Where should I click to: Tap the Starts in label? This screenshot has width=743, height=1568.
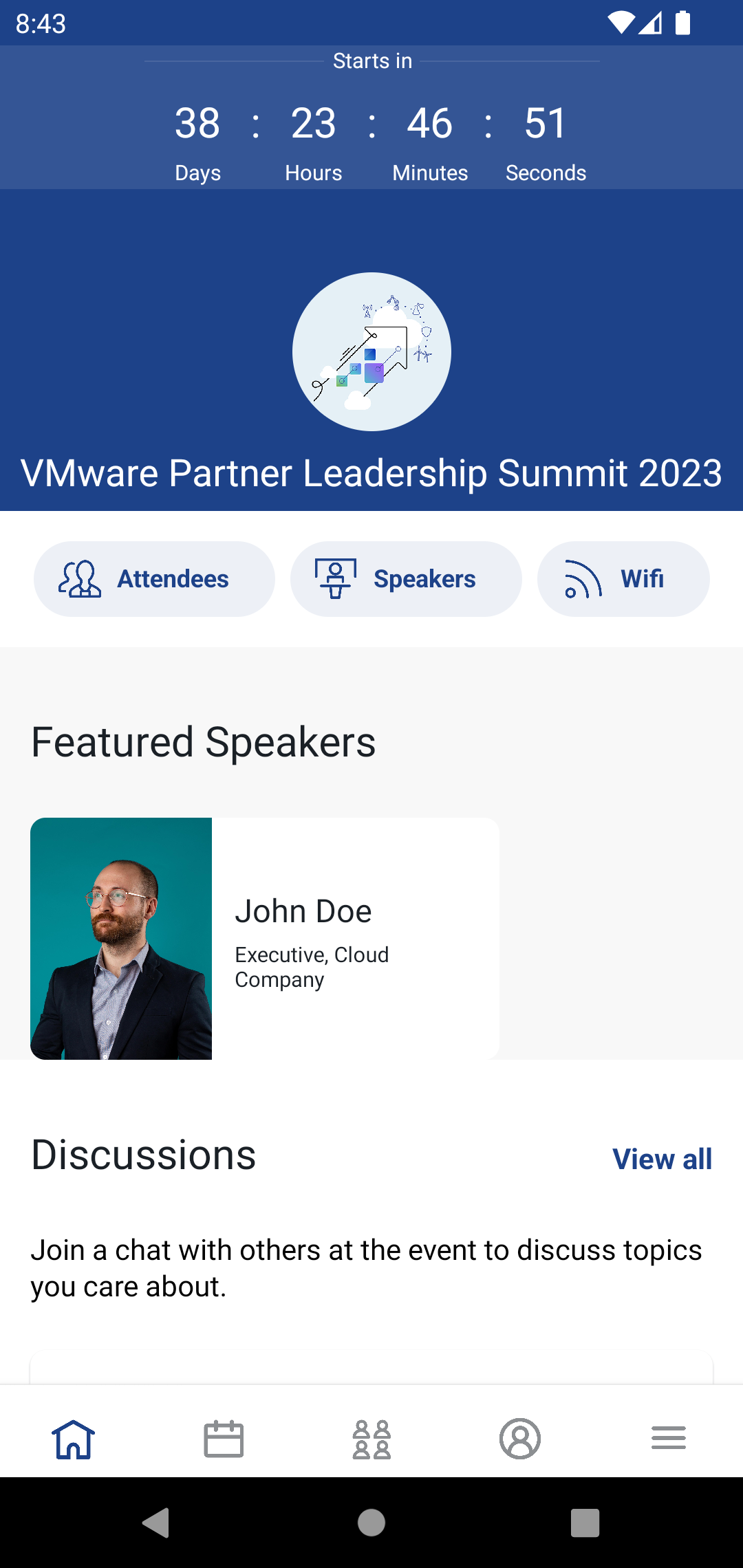(372, 61)
